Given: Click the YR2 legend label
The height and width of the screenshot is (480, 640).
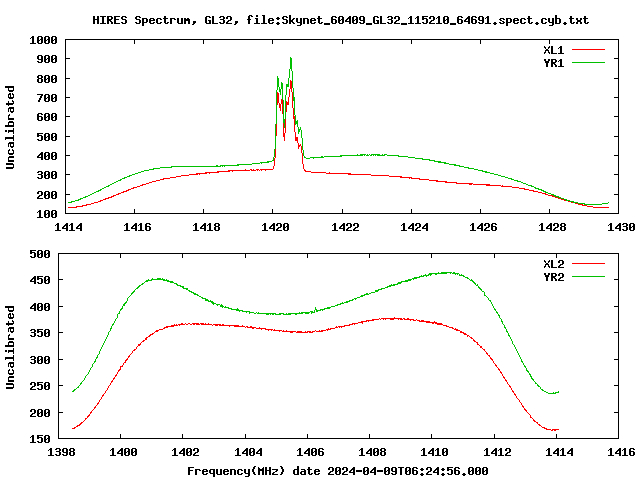Looking at the screenshot, I should pos(553,277).
